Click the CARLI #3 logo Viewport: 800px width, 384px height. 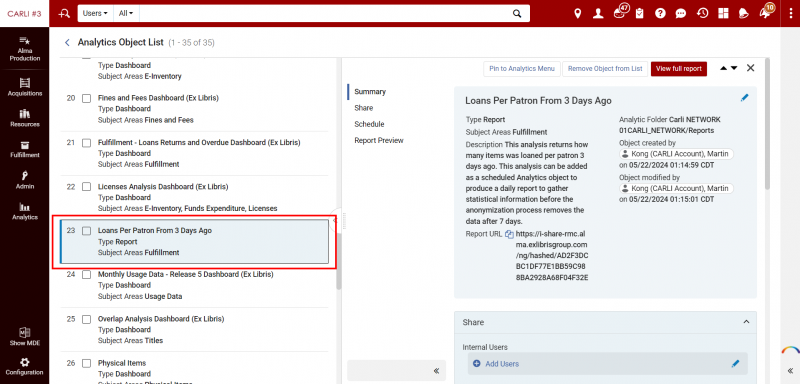24,14
